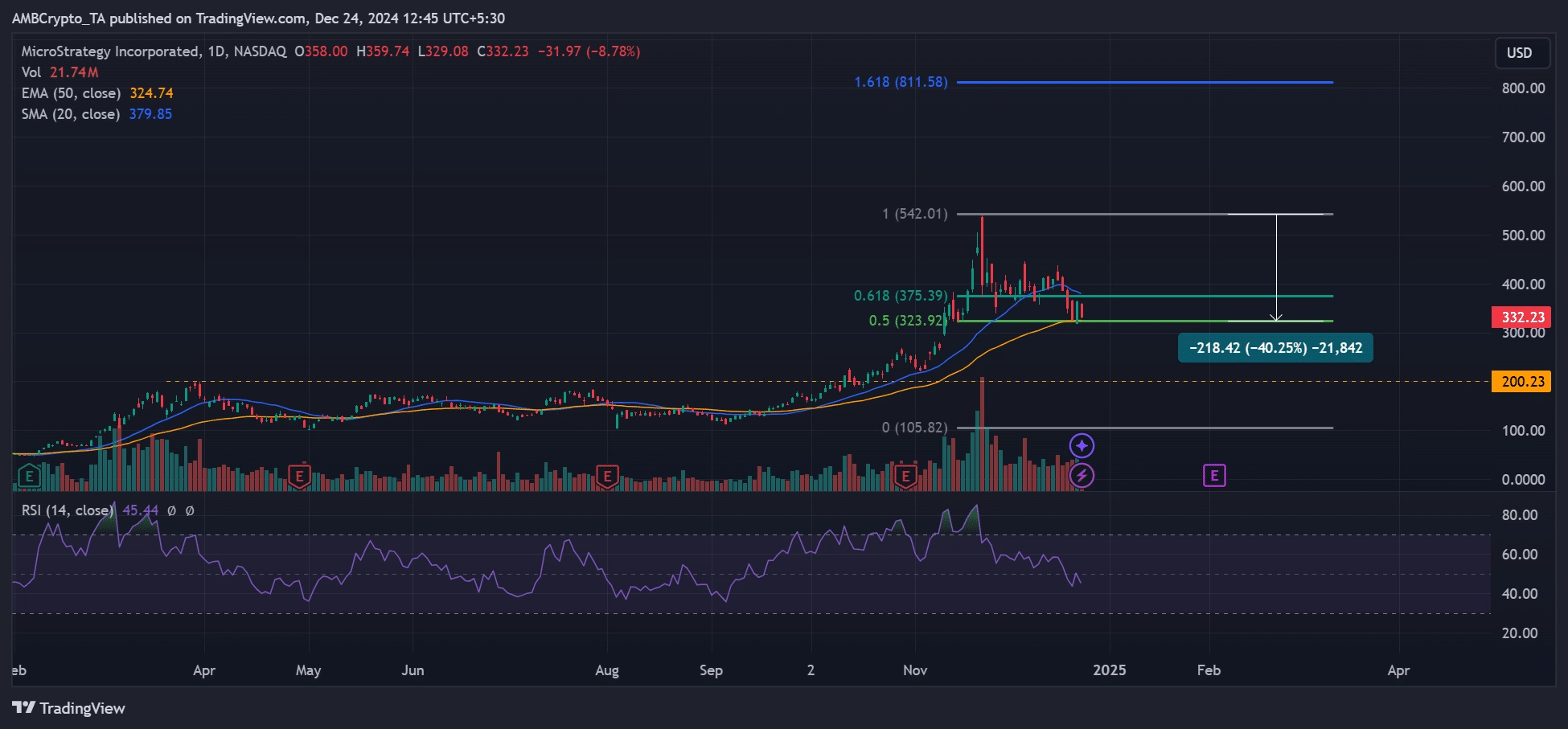Click the MicroStrategy Incorporated symbol title
Screen dimensions: 1568x729
111,51
